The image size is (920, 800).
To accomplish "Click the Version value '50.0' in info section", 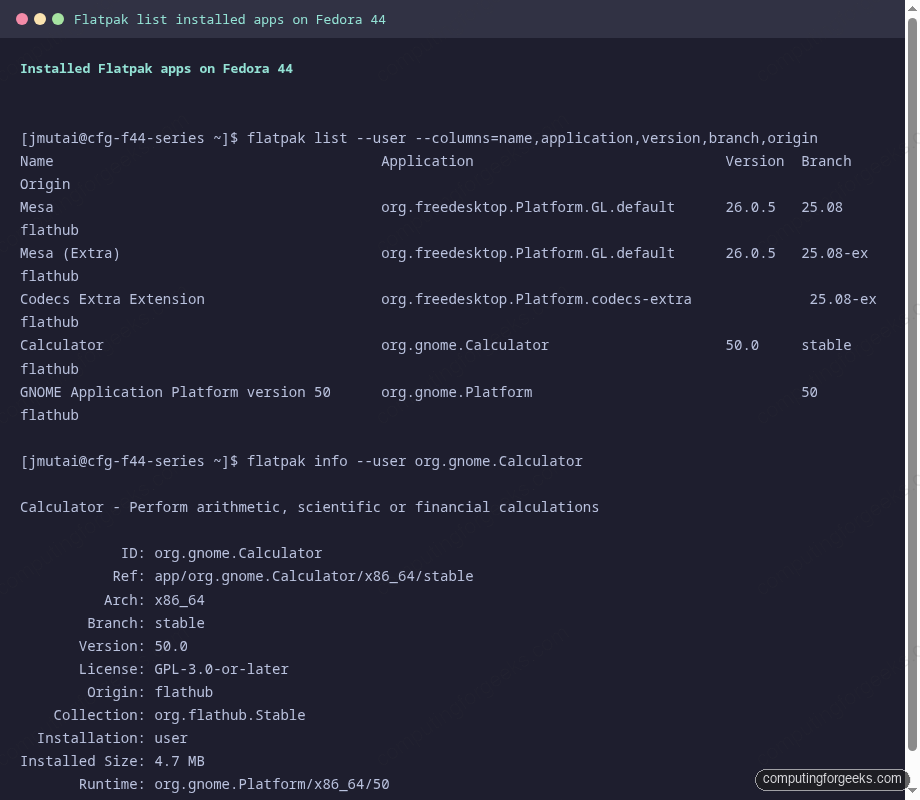I will pyautogui.click(x=171, y=646).
